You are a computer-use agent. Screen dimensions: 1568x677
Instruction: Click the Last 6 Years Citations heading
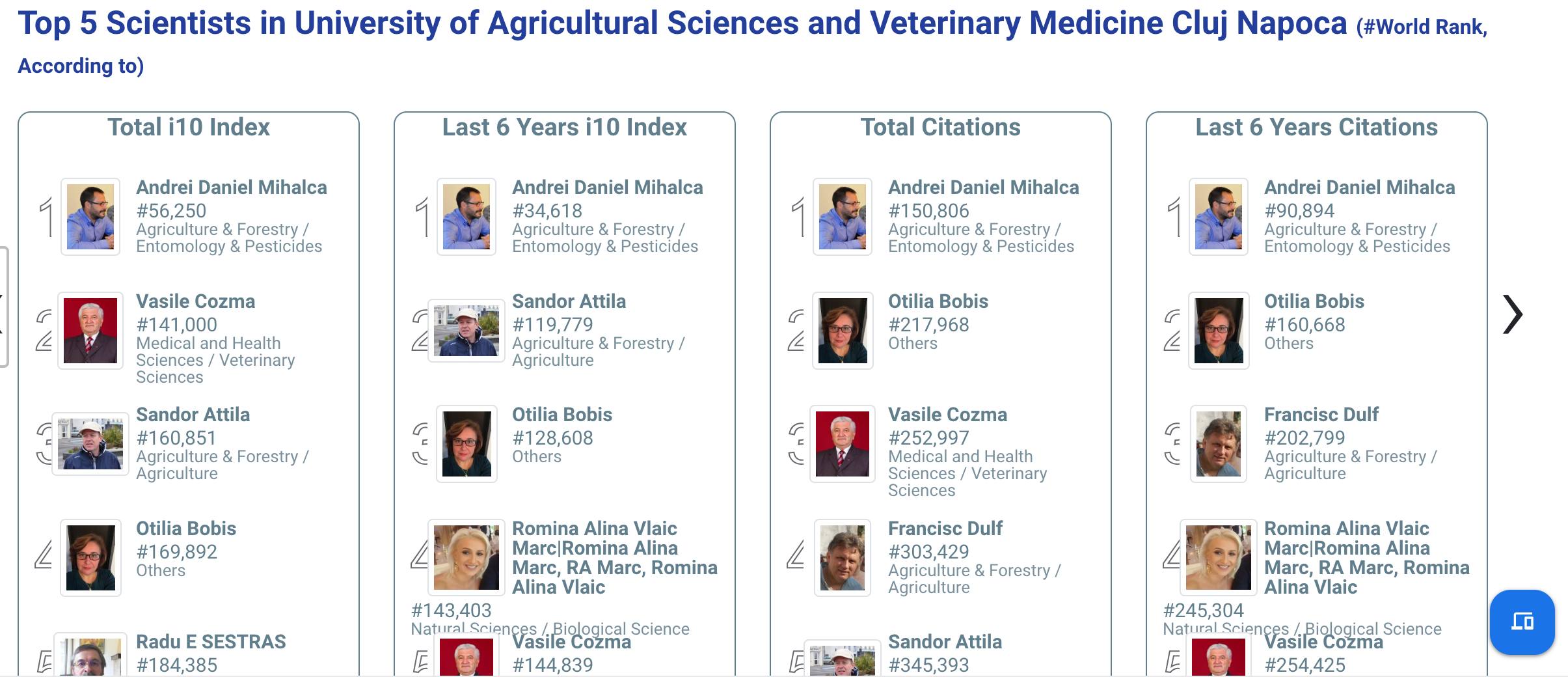coord(1316,127)
